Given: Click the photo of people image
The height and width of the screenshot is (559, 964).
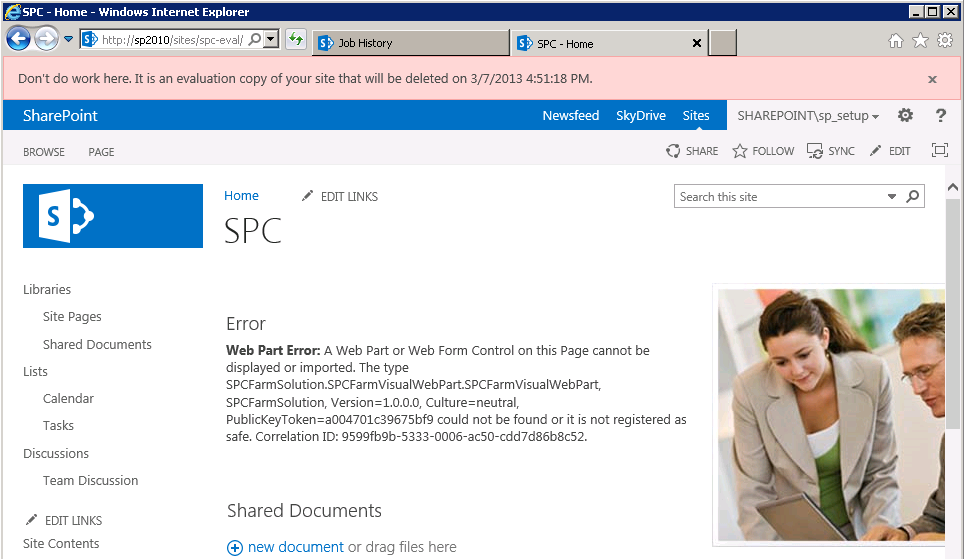Looking at the screenshot, I should [831, 415].
